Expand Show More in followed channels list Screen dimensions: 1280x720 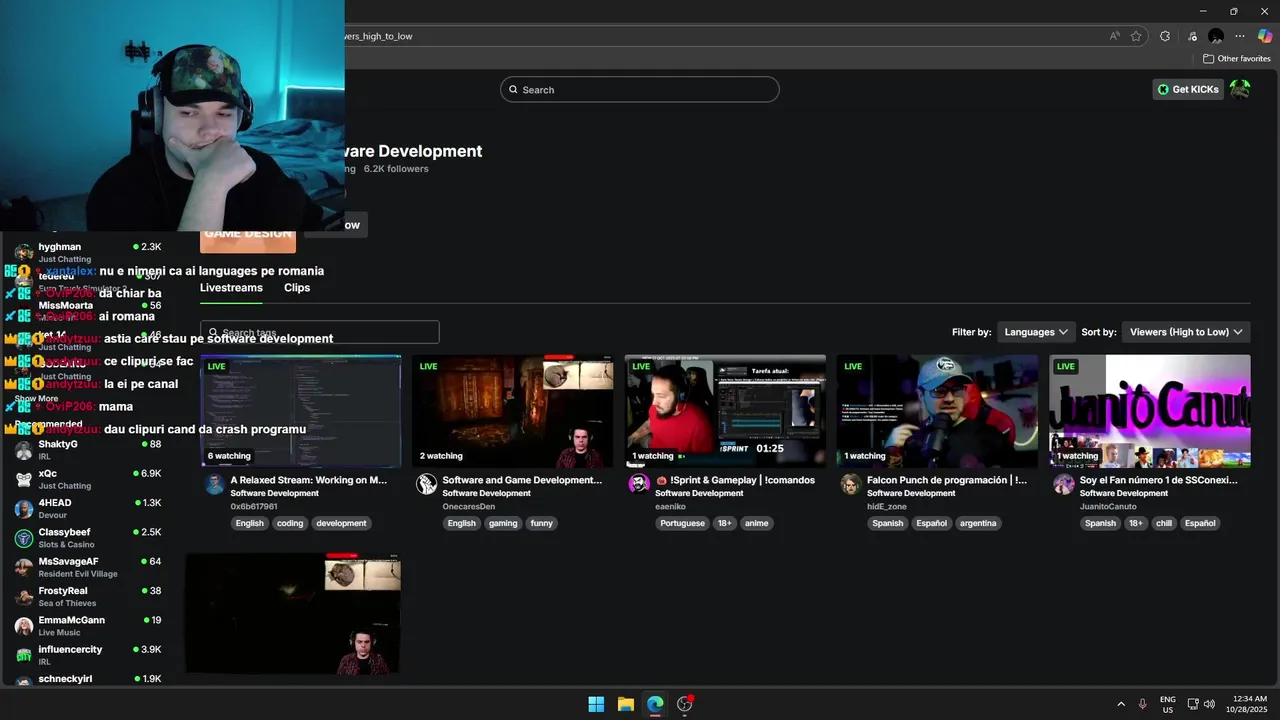[x=36, y=399]
